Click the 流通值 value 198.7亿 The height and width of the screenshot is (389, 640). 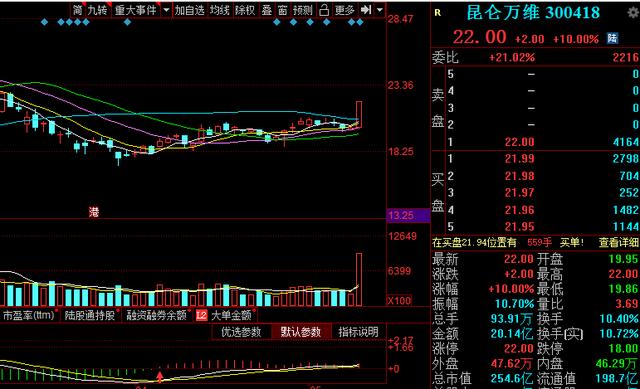point(617,378)
